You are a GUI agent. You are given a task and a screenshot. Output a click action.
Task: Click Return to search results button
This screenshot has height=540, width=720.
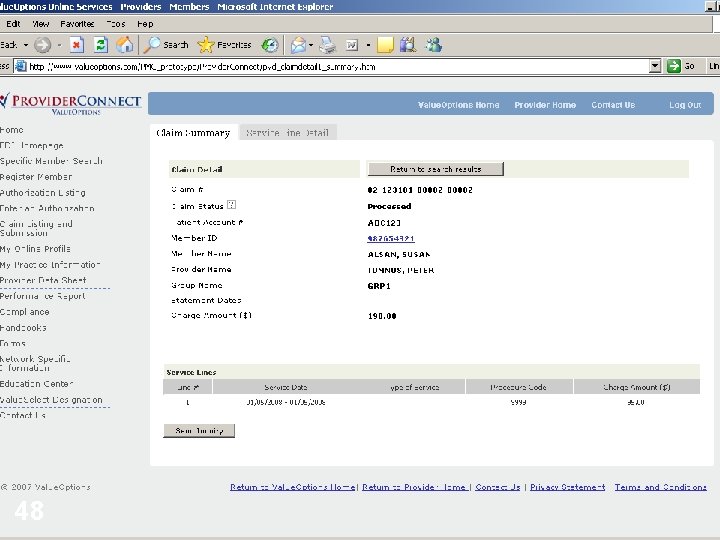point(435,169)
